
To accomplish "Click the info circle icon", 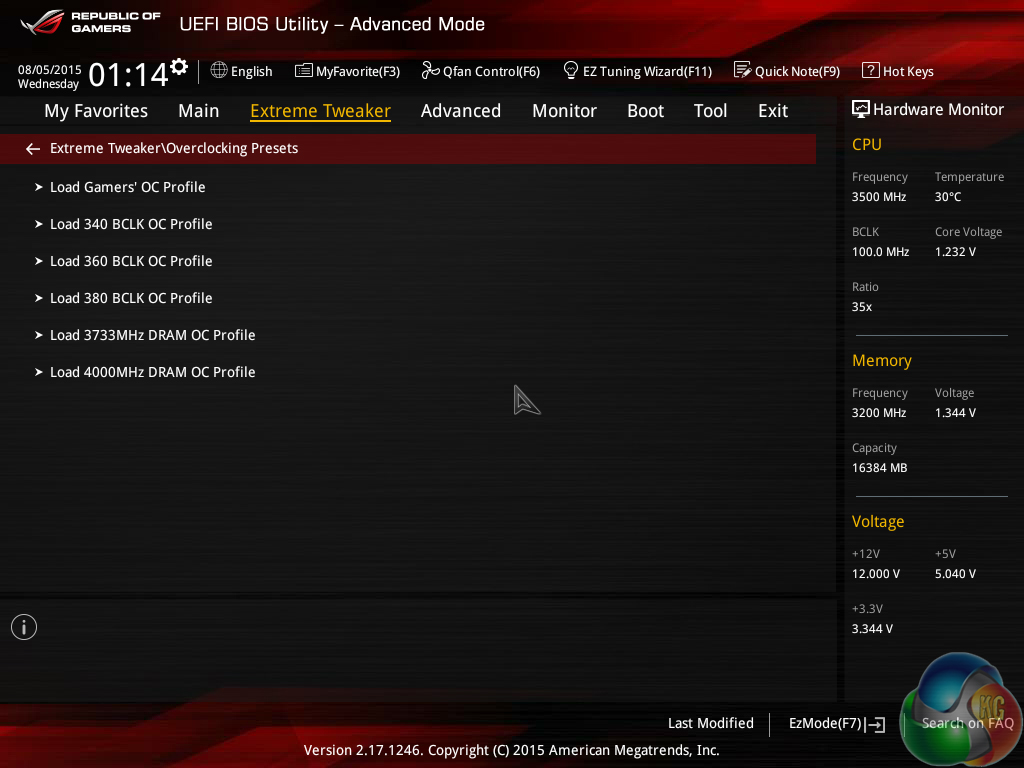I will pyautogui.click(x=24, y=627).
